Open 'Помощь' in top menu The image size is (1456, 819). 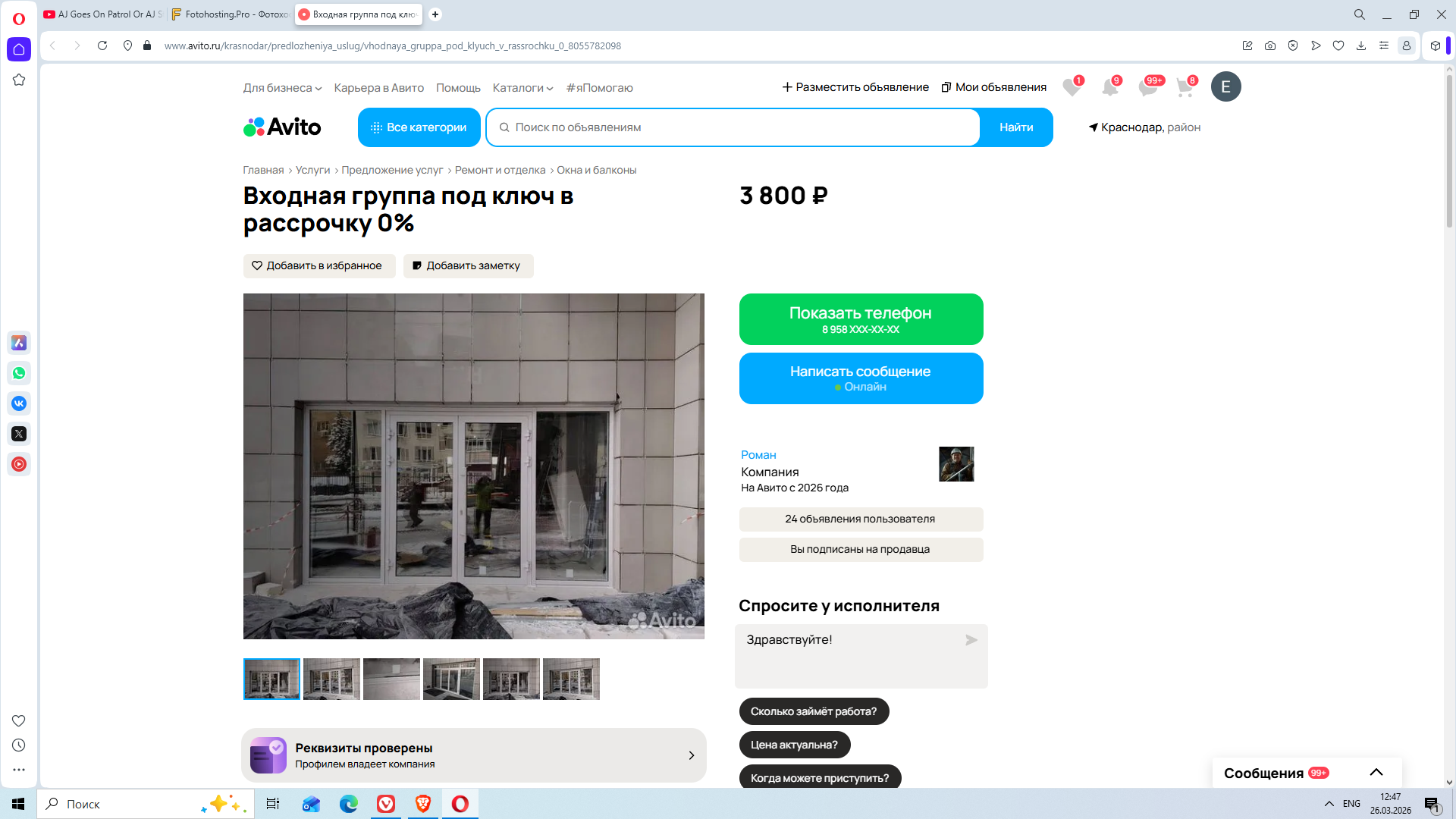click(x=458, y=88)
